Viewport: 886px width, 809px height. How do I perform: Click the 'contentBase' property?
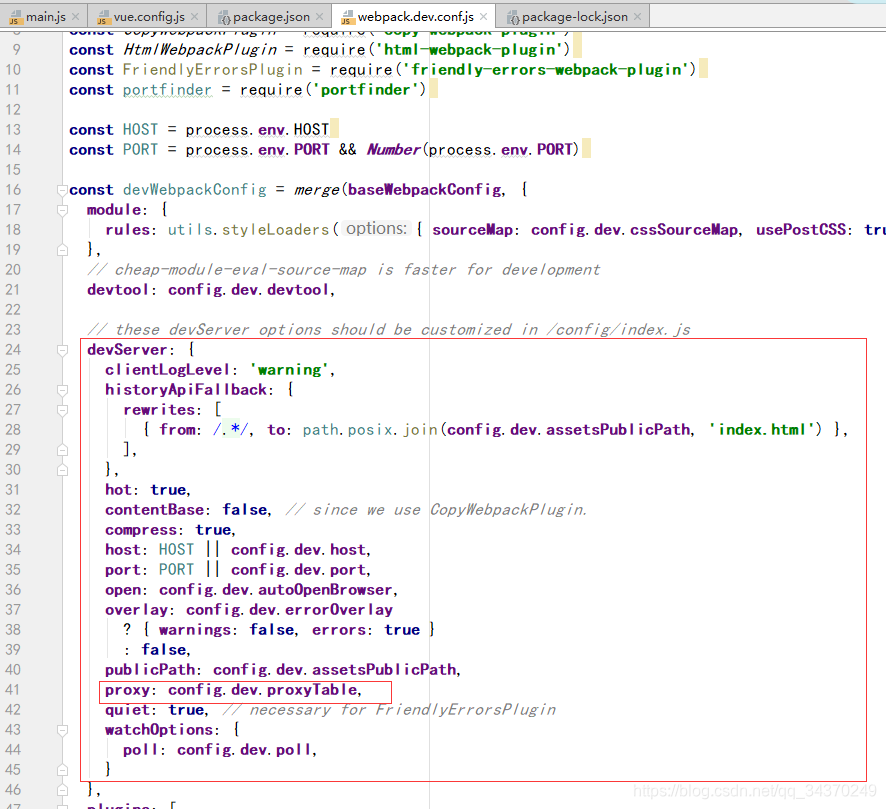click(154, 510)
